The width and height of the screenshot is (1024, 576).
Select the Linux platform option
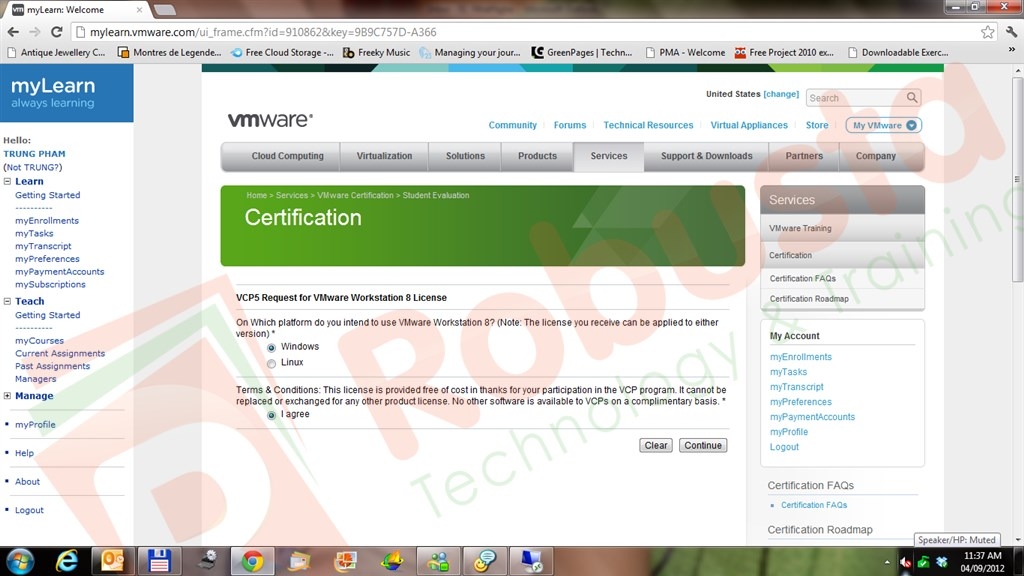271,363
